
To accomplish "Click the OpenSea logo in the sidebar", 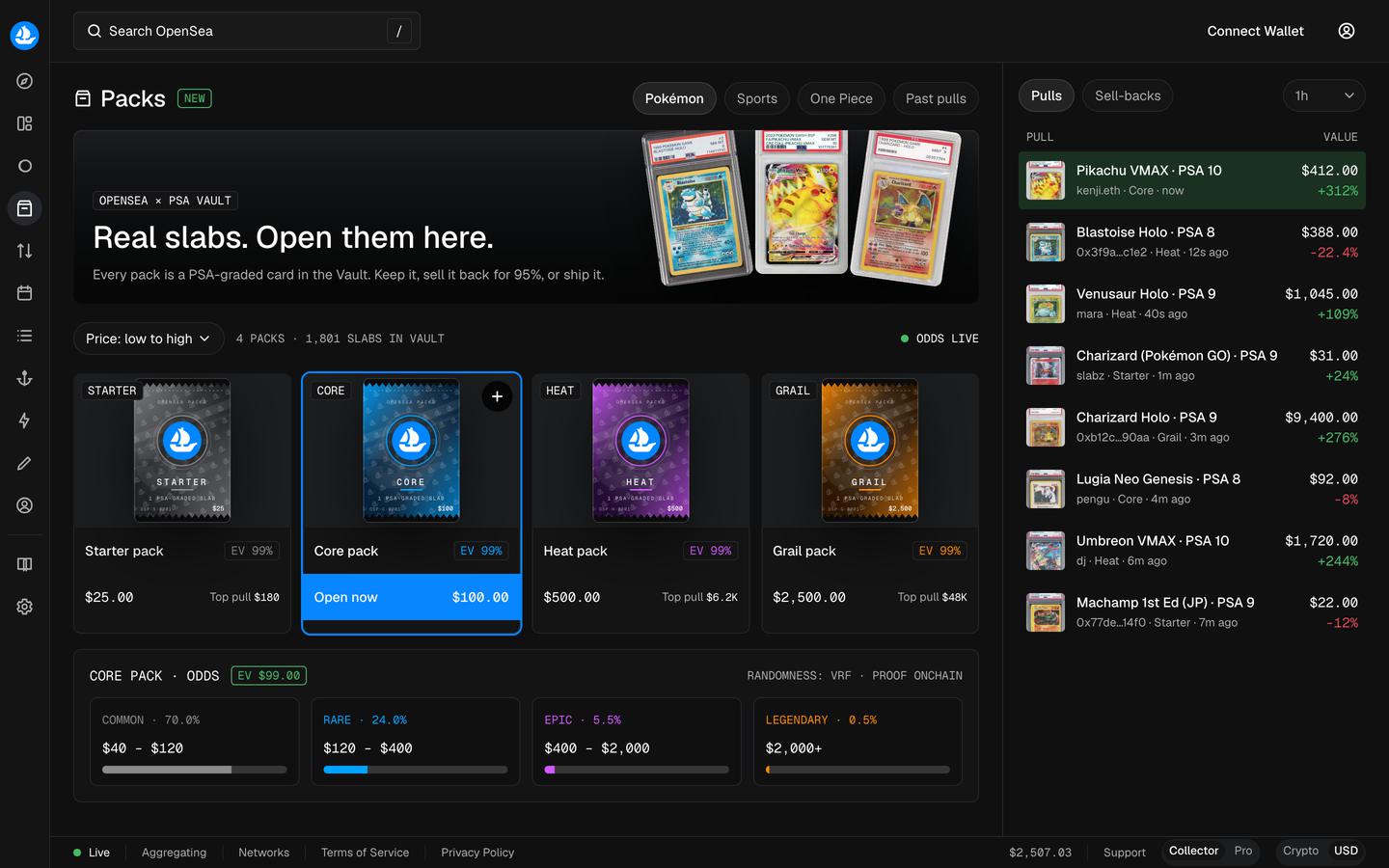I will tap(24, 36).
